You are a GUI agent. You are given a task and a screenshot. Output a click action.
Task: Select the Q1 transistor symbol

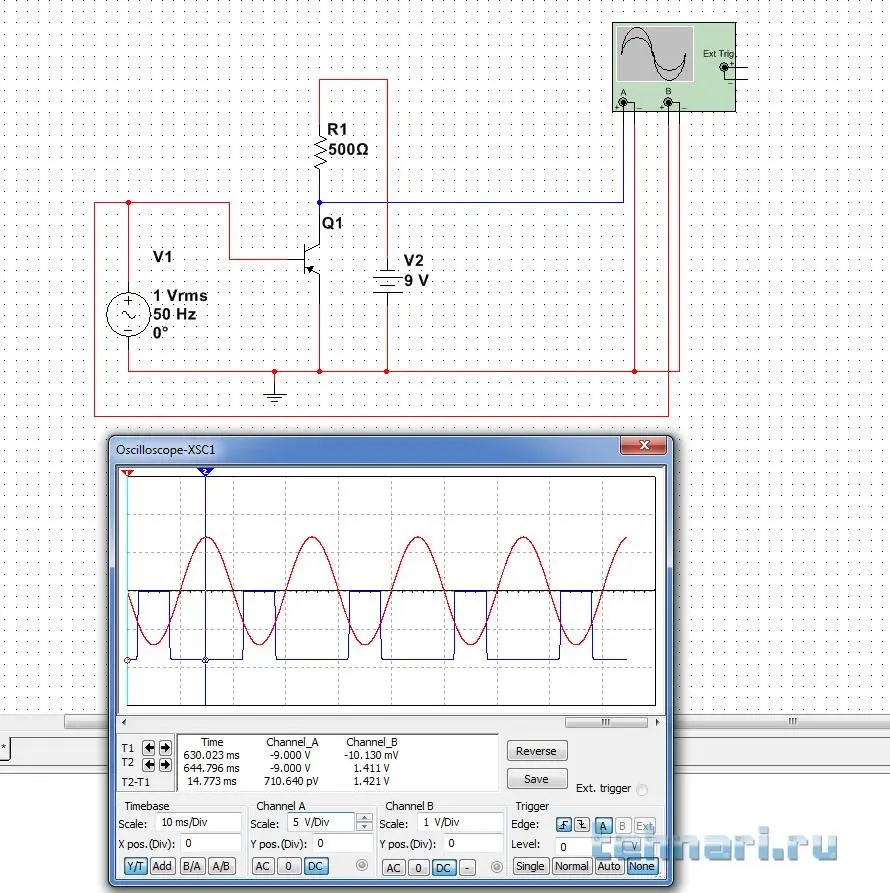[x=312, y=259]
